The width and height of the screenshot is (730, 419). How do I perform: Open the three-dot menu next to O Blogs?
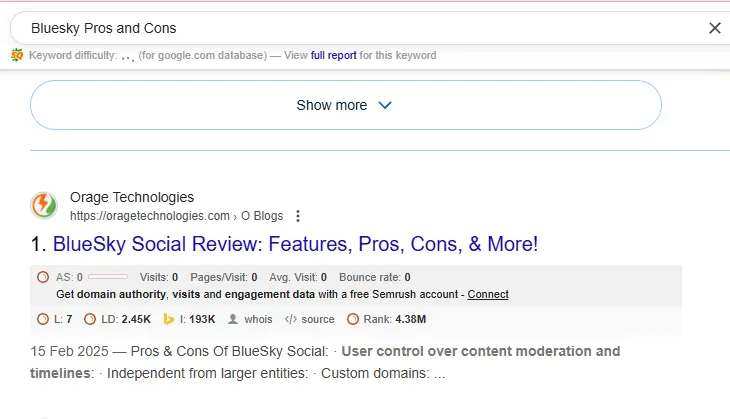click(298, 216)
